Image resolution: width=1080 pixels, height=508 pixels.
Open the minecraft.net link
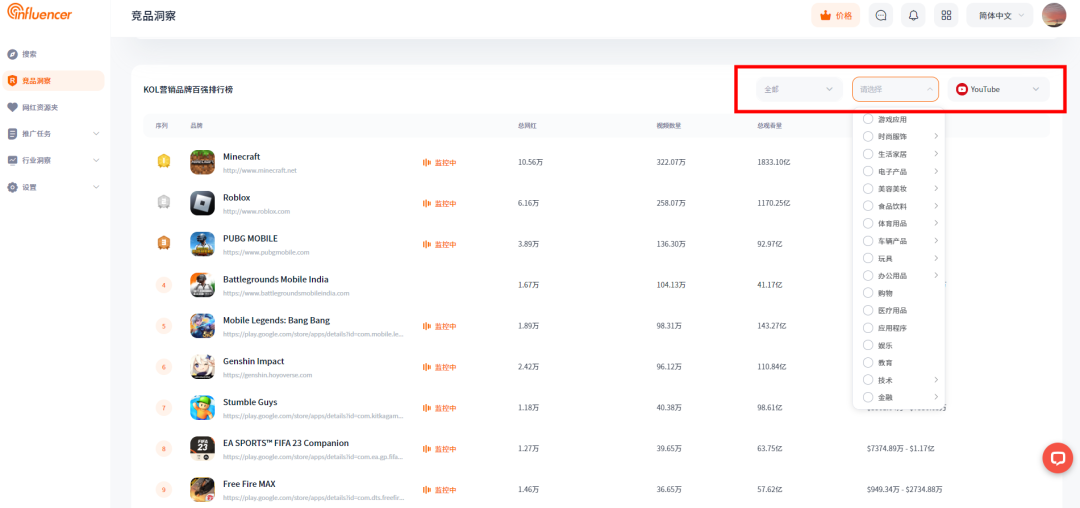tap(260, 170)
